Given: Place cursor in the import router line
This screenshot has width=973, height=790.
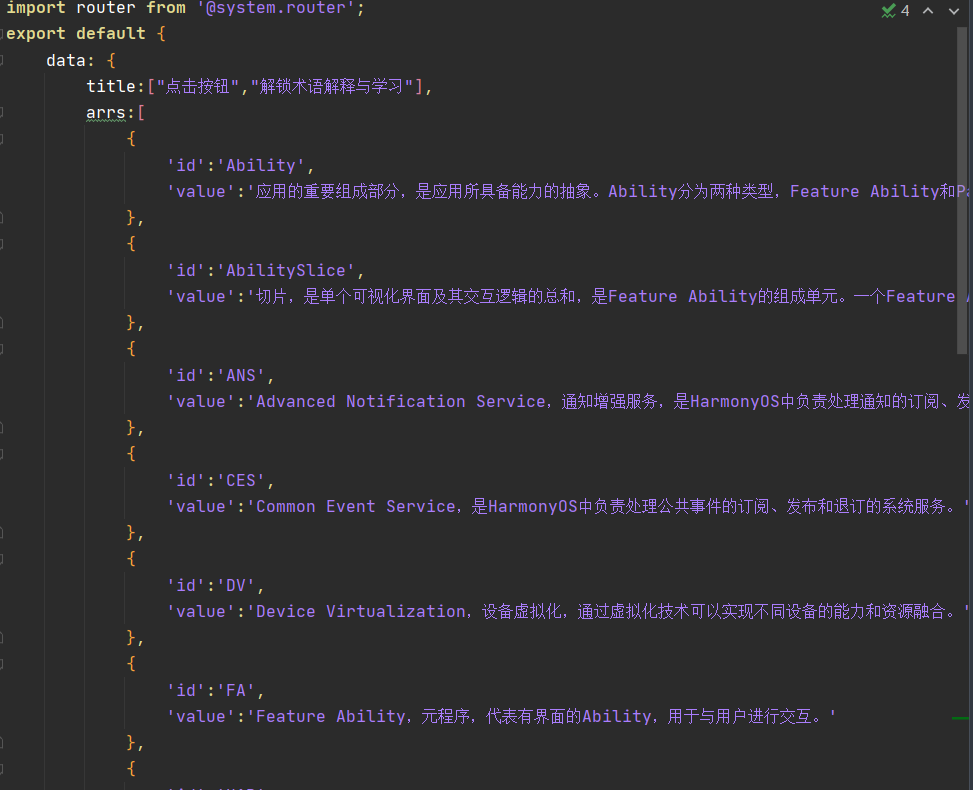Looking at the screenshot, I should click(186, 8).
